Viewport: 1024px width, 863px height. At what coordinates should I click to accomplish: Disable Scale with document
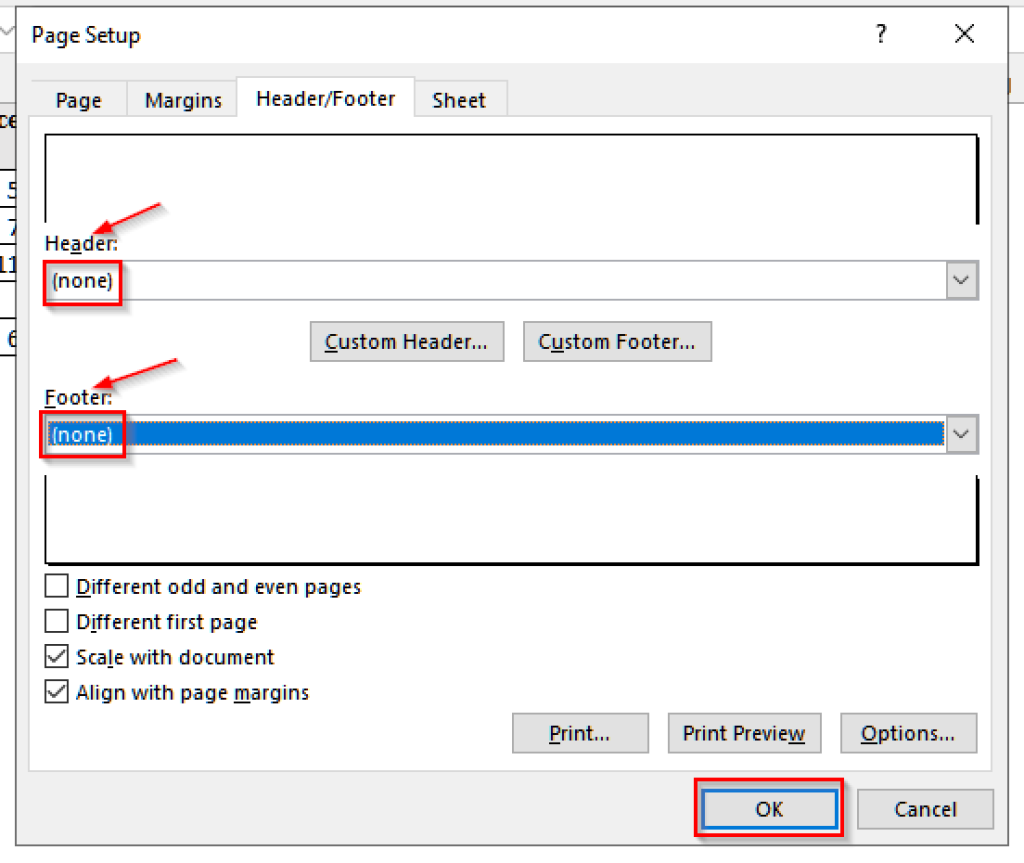click(57, 656)
